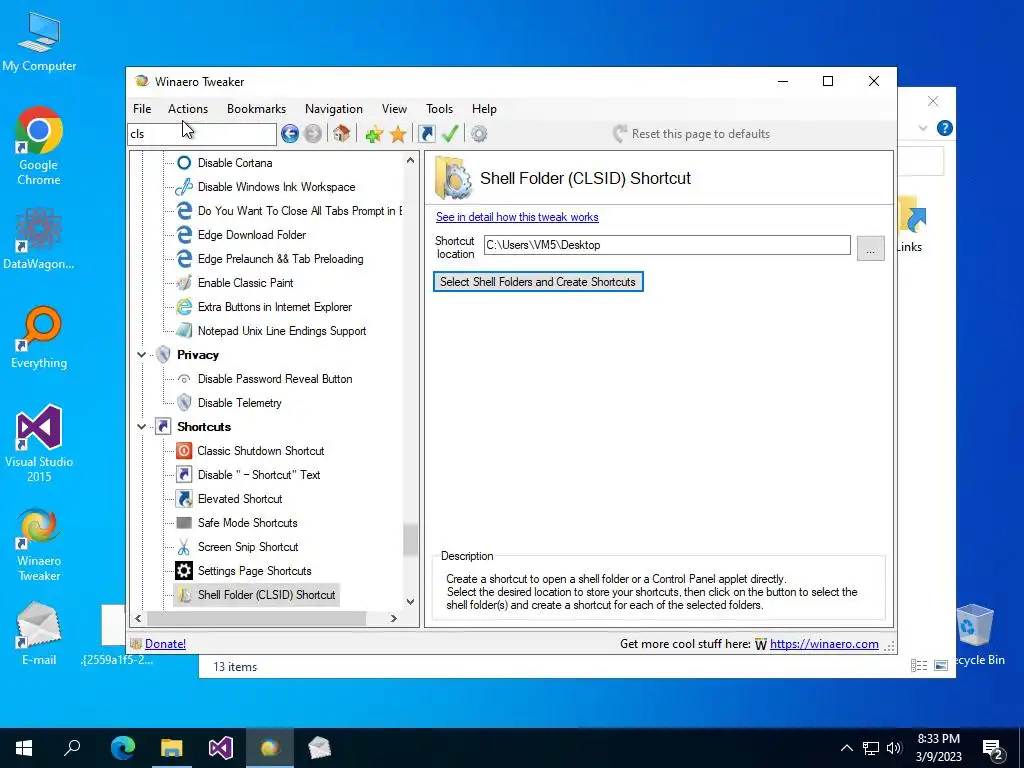Go back with the blue Back arrow
Viewport: 1024px width, 768px height.
pos(290,134)
